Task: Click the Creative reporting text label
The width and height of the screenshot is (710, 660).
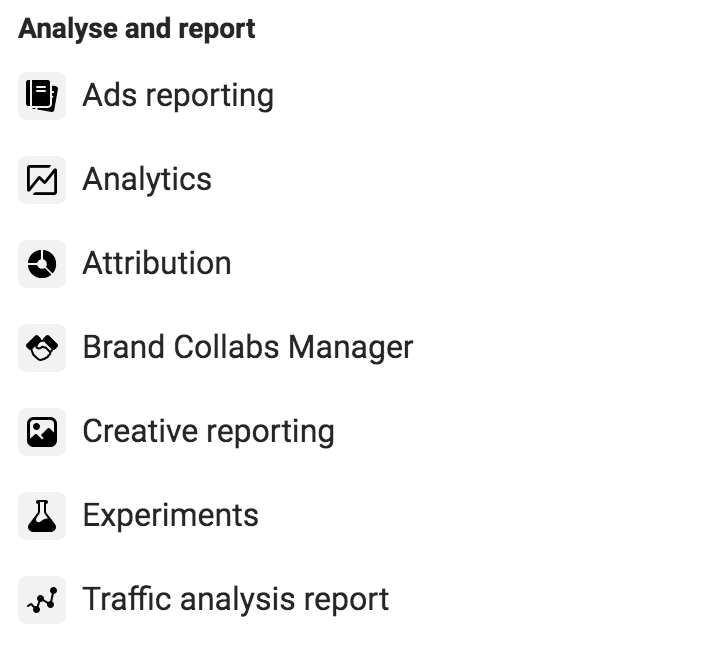Action: pyautogui.click(x=208, y=432)
